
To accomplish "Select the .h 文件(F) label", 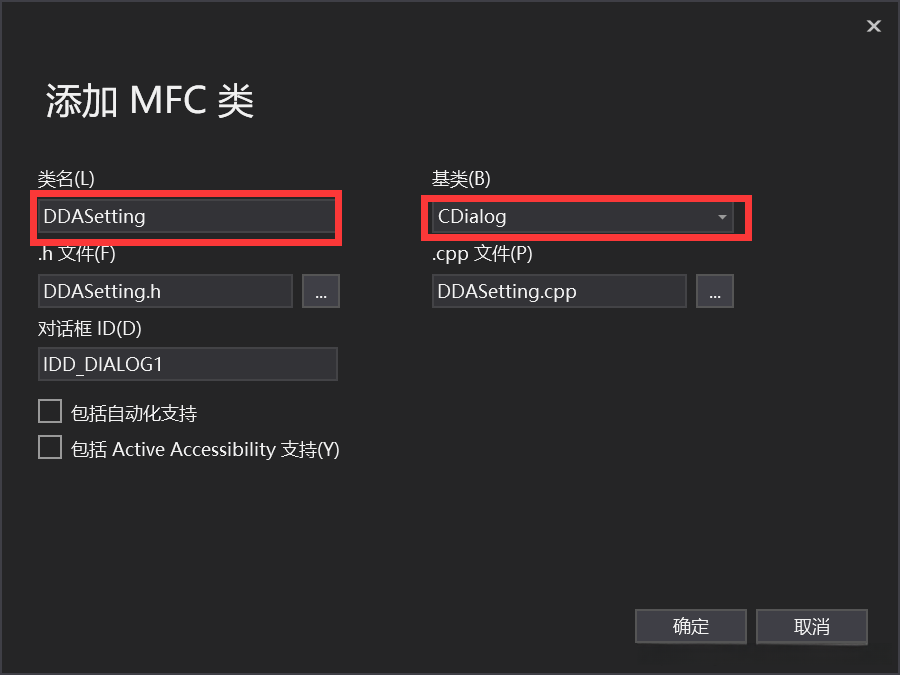I will (x=77, y=254).
